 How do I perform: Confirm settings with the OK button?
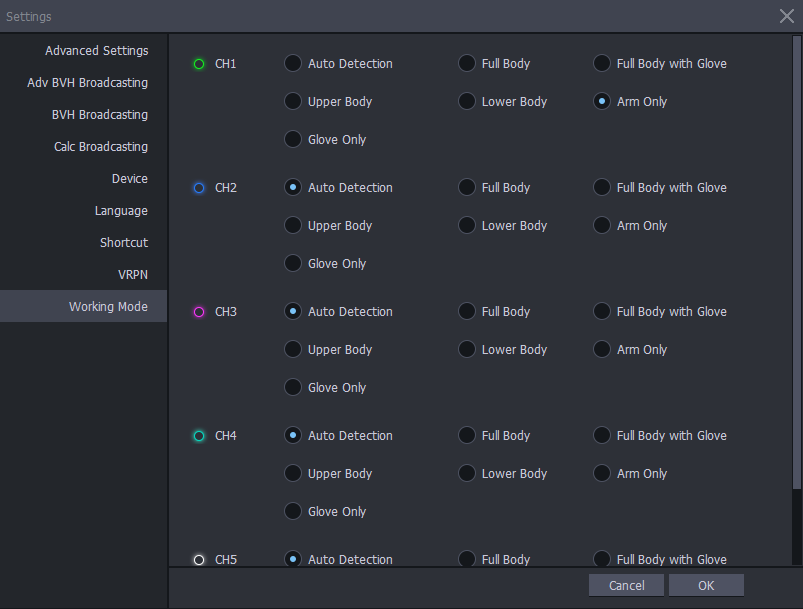705,584
